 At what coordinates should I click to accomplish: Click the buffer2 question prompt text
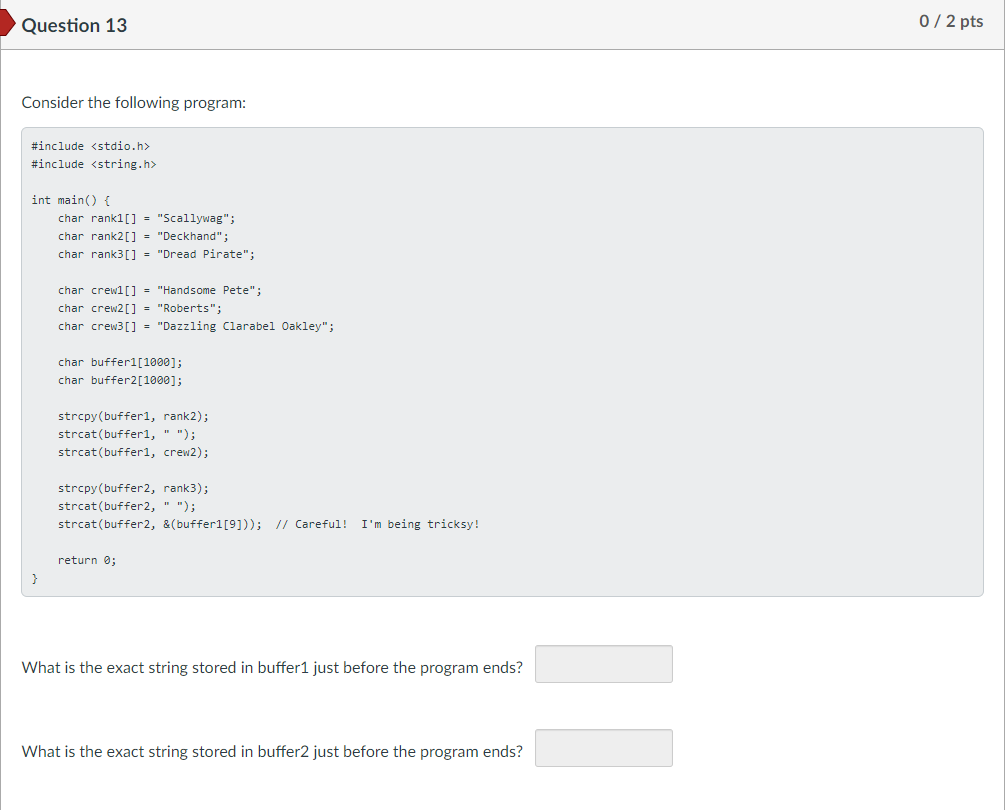[x=272, y=751]
